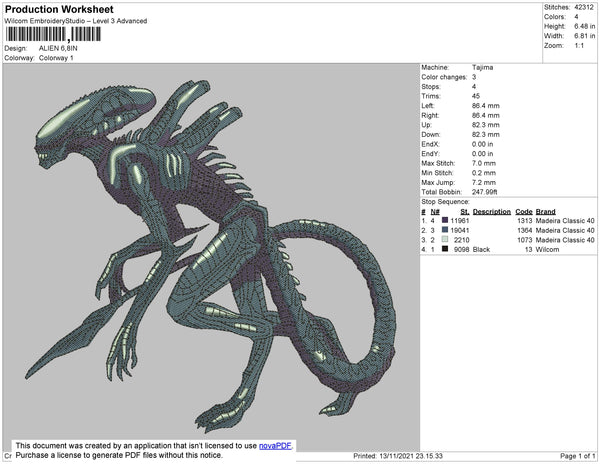The width and height of the screenshot is (600, 464).
Task: Select height value 6.48 in
Action: pyautogui.click(x=584, y=26)
